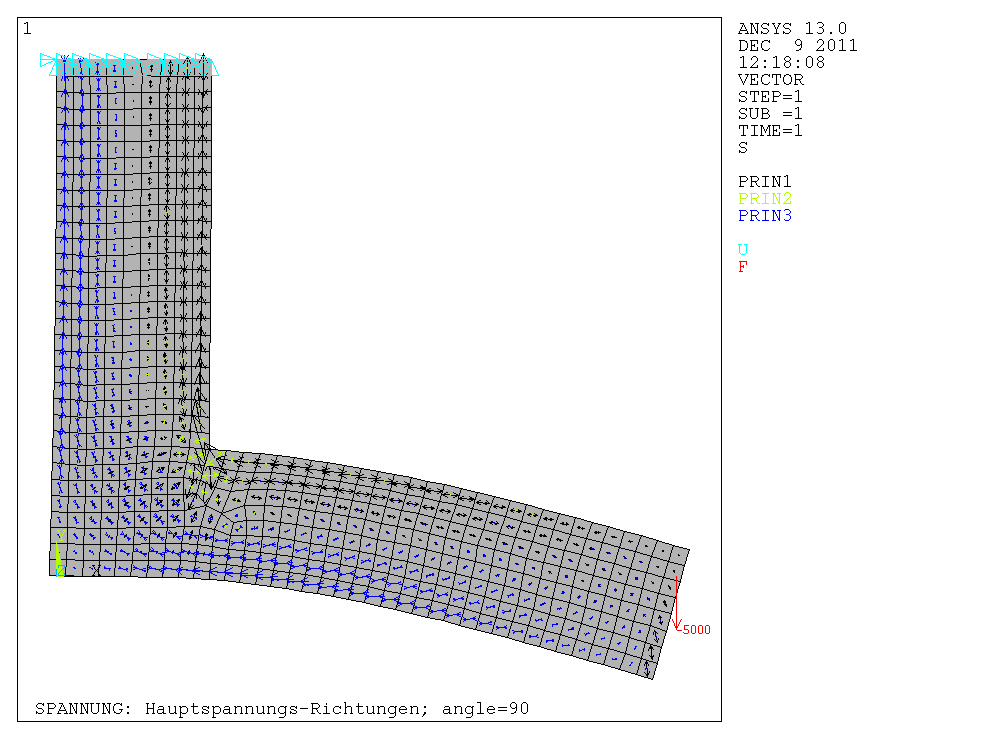Click the VECTOR plot type label

tap(770, 80)
